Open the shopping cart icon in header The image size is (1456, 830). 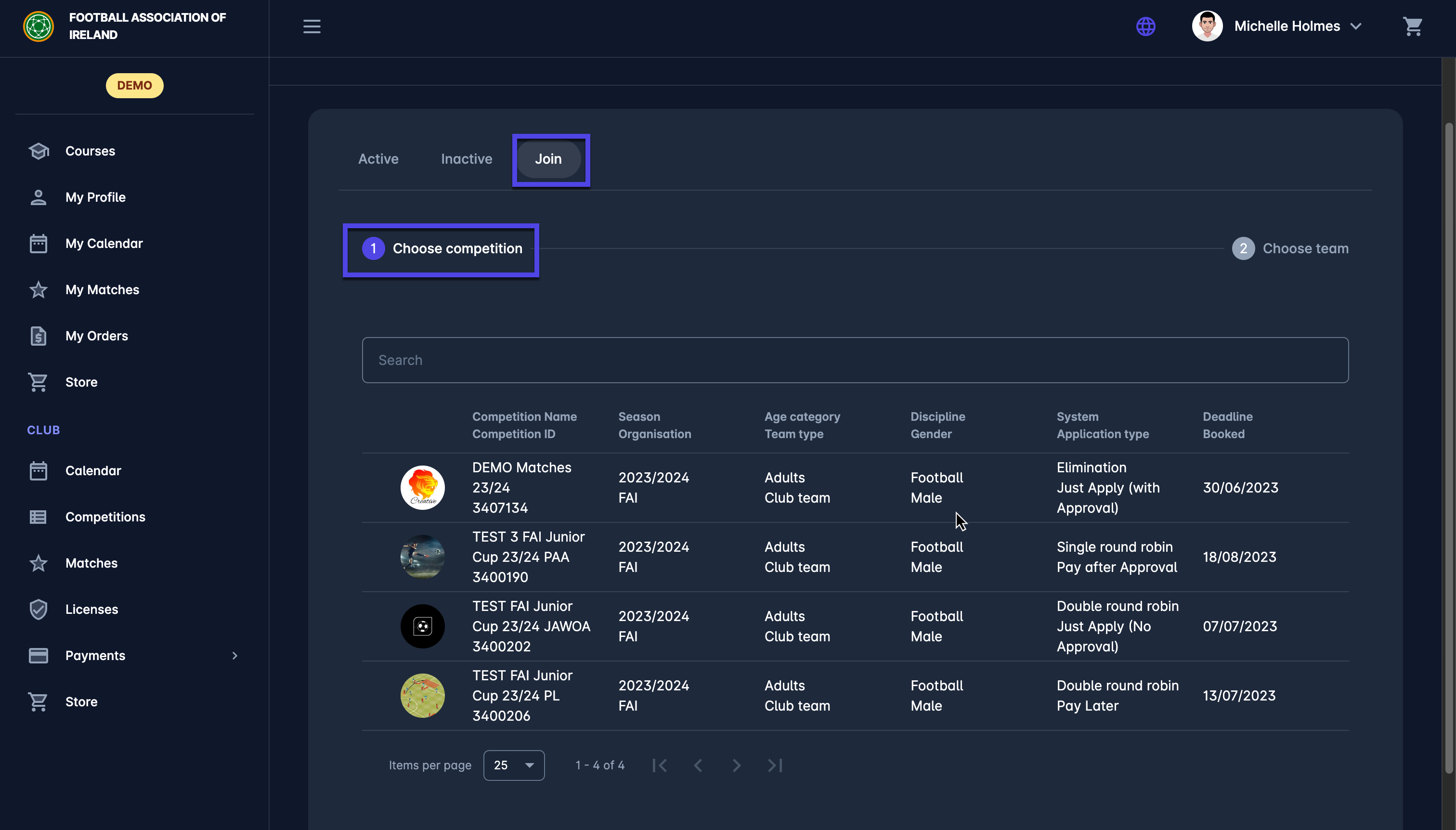pyautogui.click(x=1412, y=26)
